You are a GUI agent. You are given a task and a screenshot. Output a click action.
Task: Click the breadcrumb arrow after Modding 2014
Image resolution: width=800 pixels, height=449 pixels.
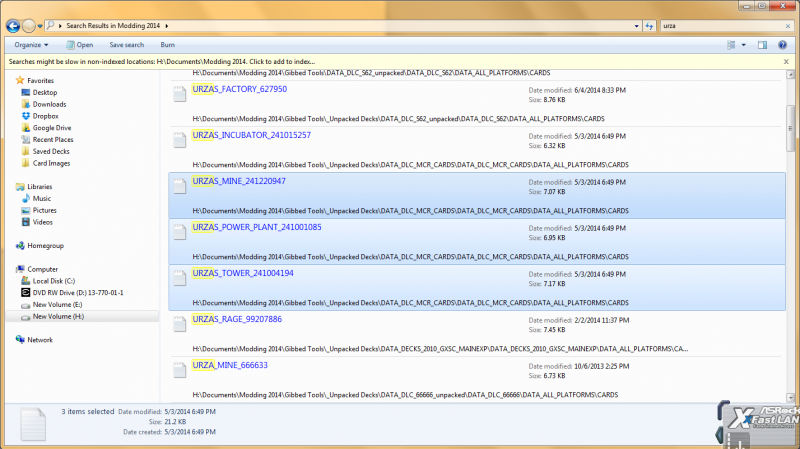[x=167, y=26]
